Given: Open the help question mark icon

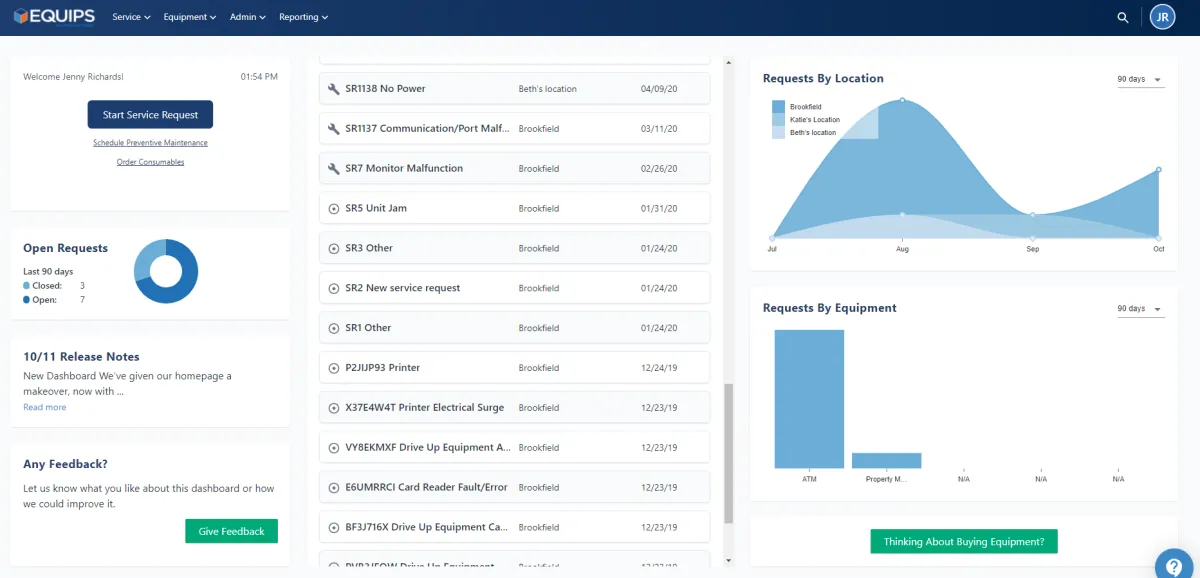Looking at the screenshot, I should pyautogui.click(x=1174, y=565).
